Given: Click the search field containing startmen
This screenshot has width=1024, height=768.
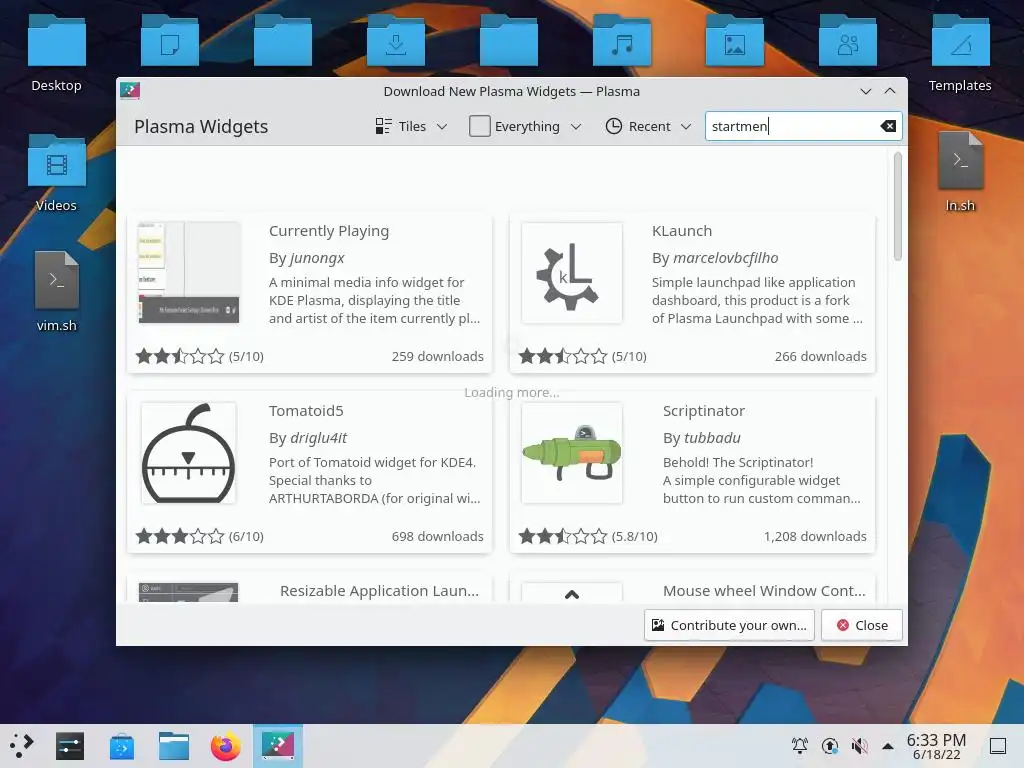Looking at the screenshot, I should 803,126.
